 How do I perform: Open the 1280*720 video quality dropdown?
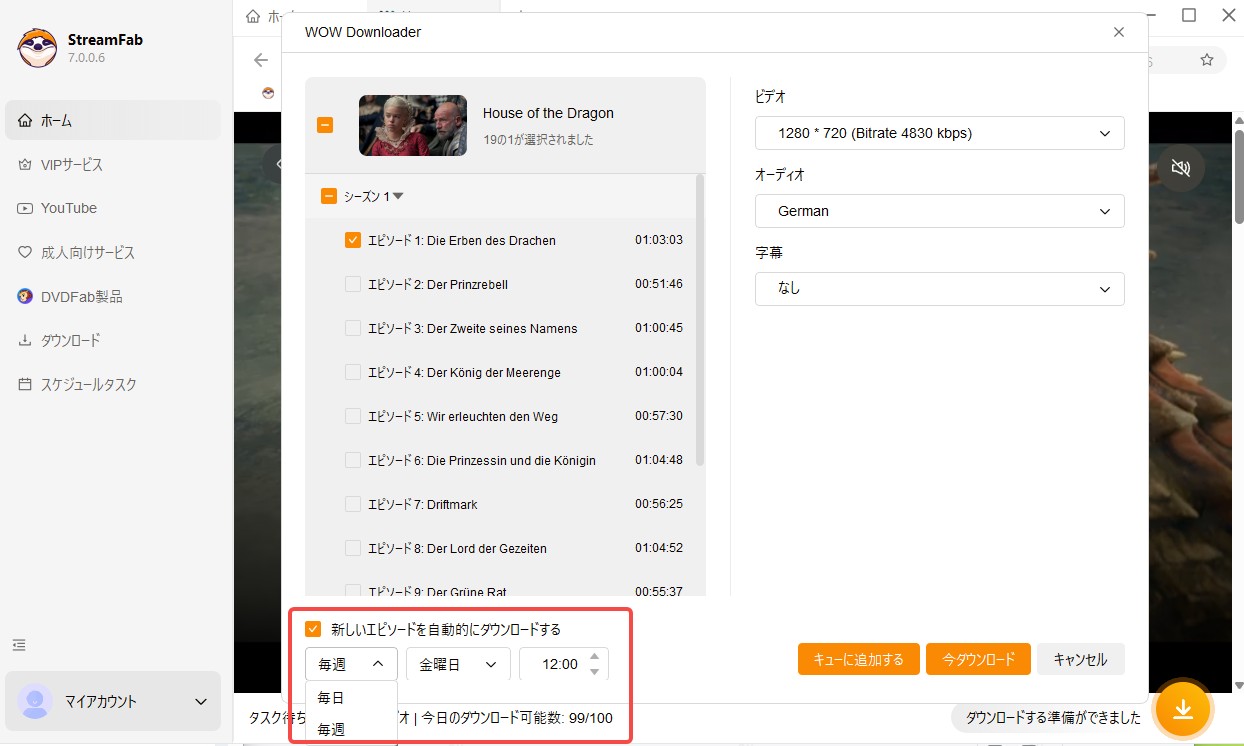[939, 133]
